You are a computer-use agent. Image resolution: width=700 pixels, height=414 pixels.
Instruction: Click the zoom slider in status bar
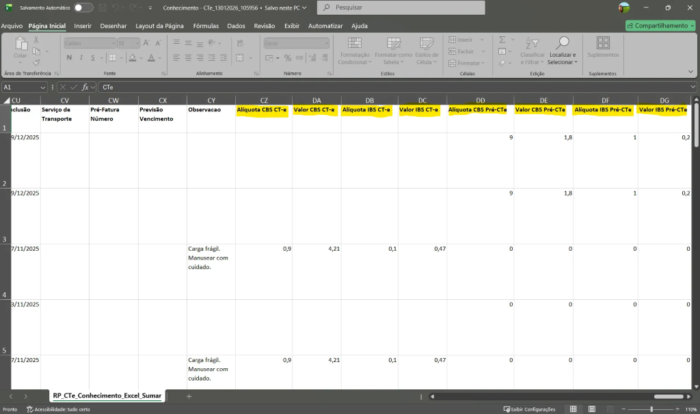650,409
